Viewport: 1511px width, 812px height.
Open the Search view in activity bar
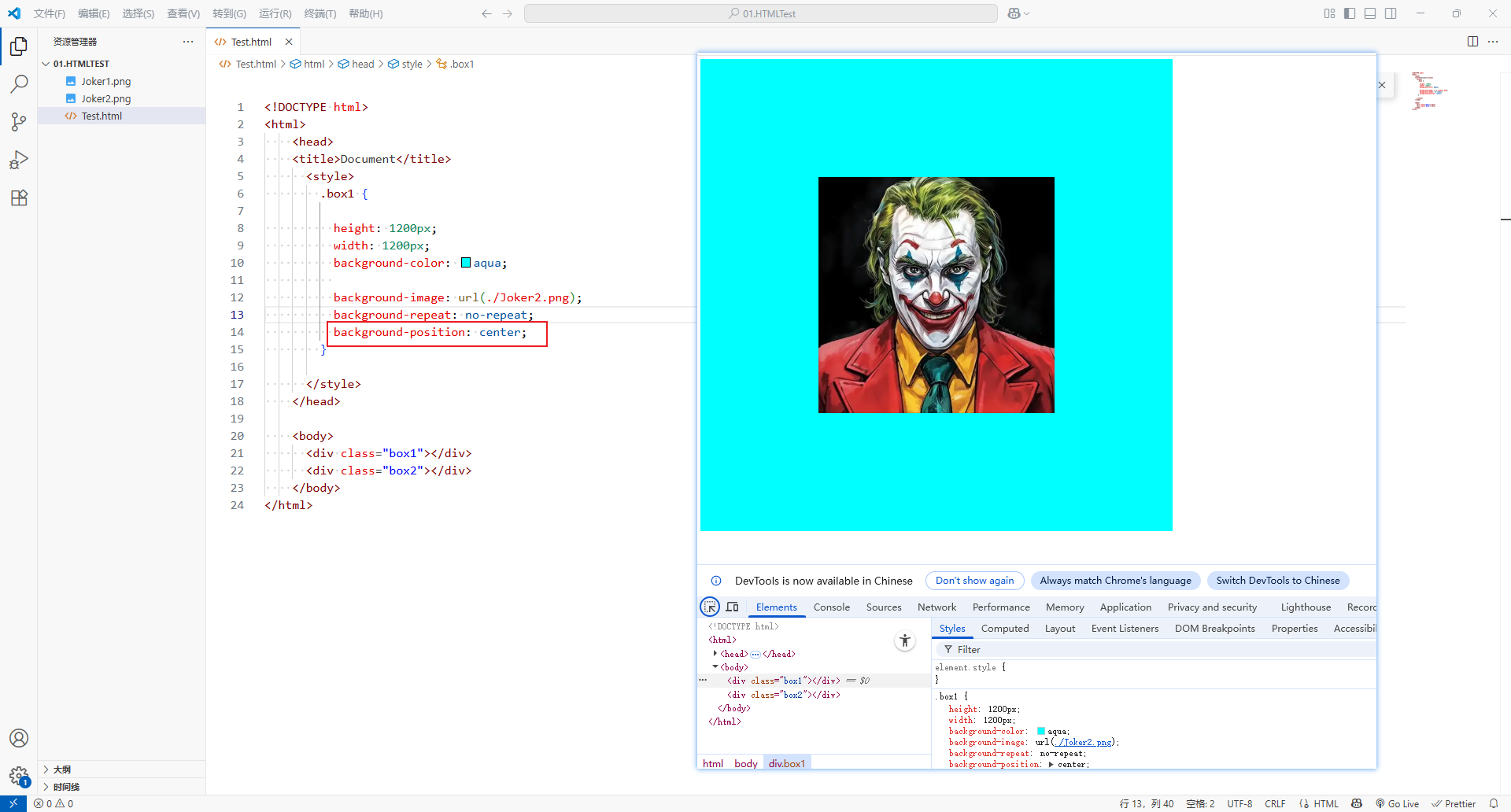click(19, 83)
